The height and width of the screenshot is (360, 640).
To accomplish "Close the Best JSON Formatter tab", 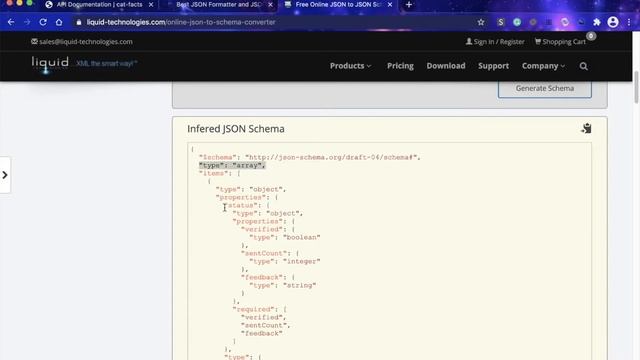I will (x=270, y=4).
